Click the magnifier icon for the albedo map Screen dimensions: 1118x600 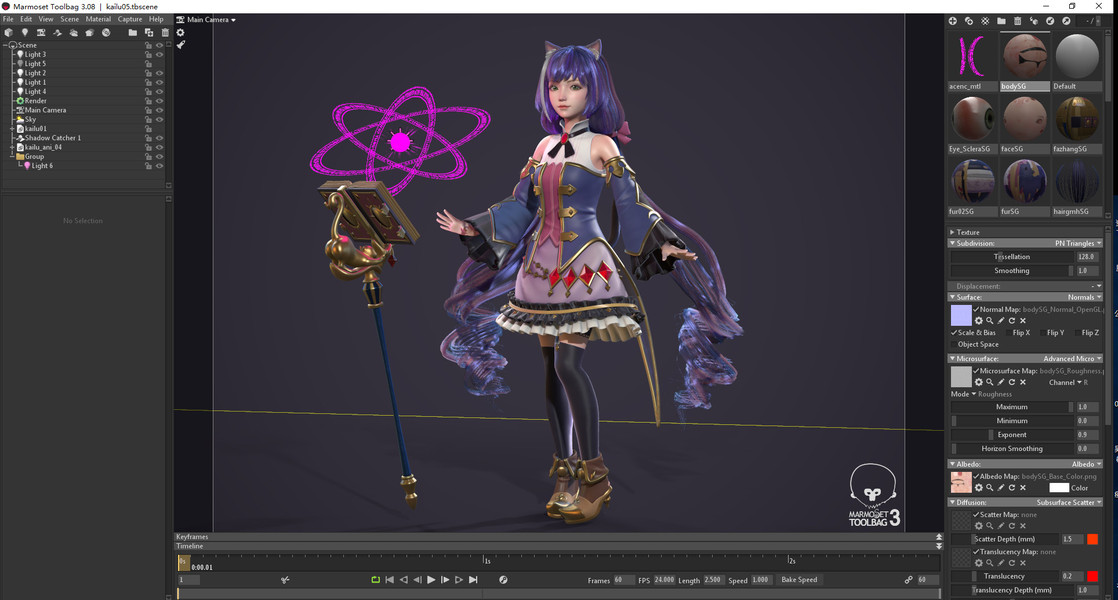pos(990,488)
